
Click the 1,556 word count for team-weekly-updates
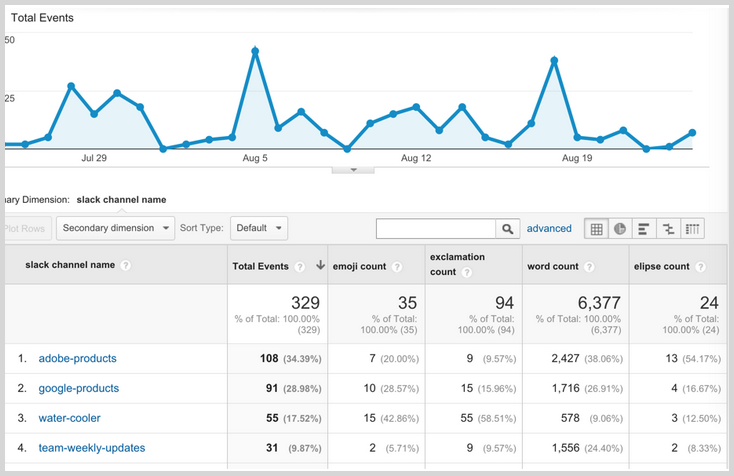(x=565, y=448)
